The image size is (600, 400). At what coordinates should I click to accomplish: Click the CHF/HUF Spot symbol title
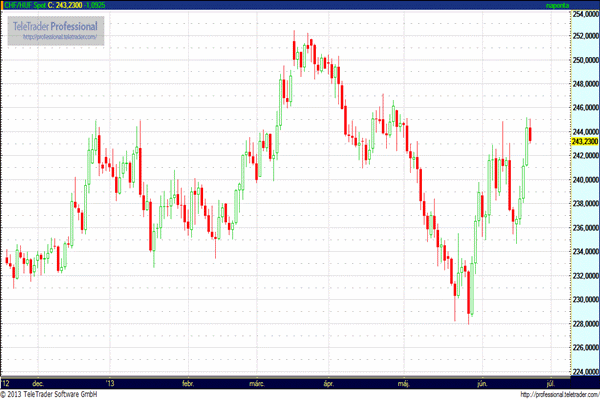click(x=27, y=6)
